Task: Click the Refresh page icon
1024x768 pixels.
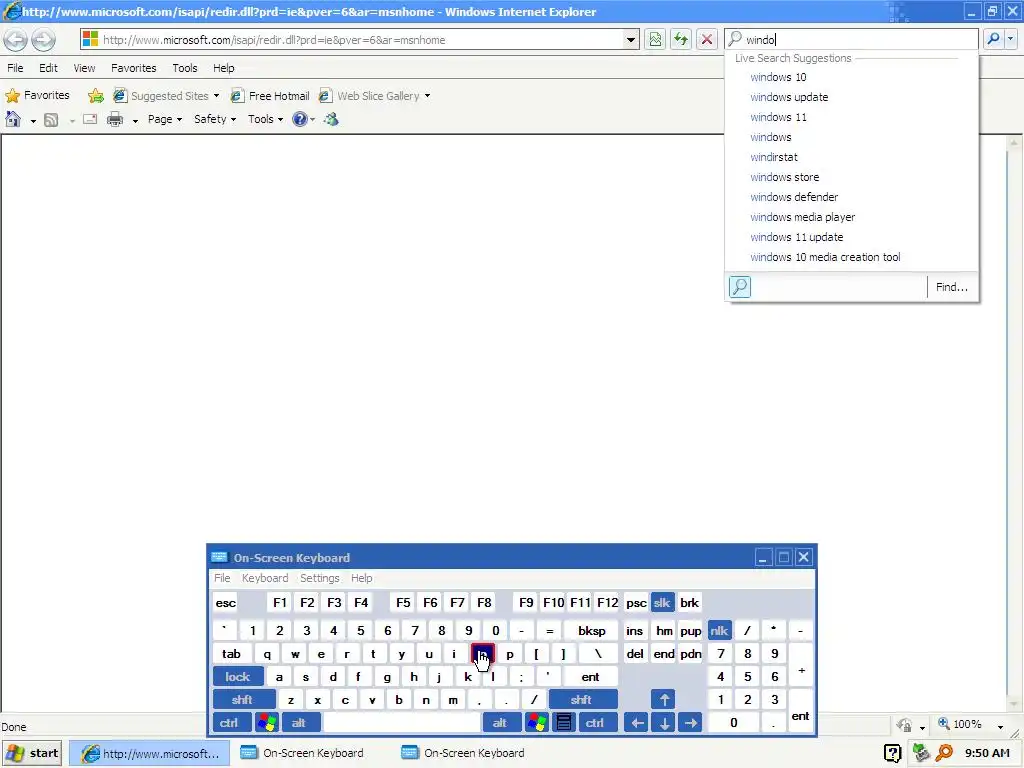Action: pyautogui.click(x=680, y=39)
